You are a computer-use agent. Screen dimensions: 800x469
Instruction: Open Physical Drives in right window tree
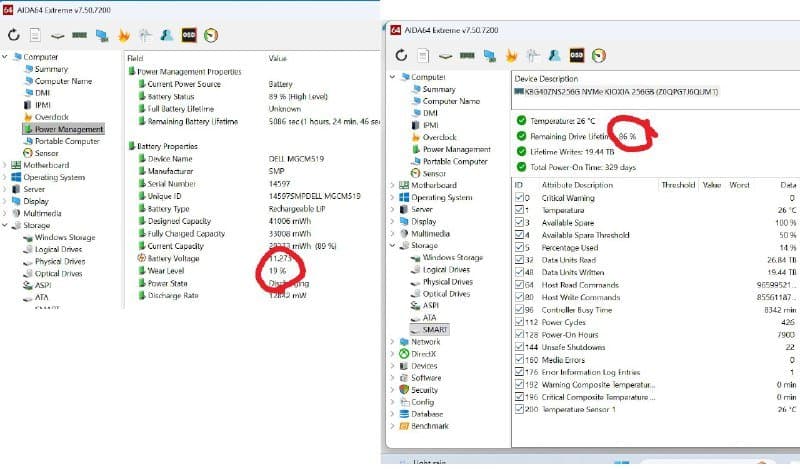coord(442,282)
